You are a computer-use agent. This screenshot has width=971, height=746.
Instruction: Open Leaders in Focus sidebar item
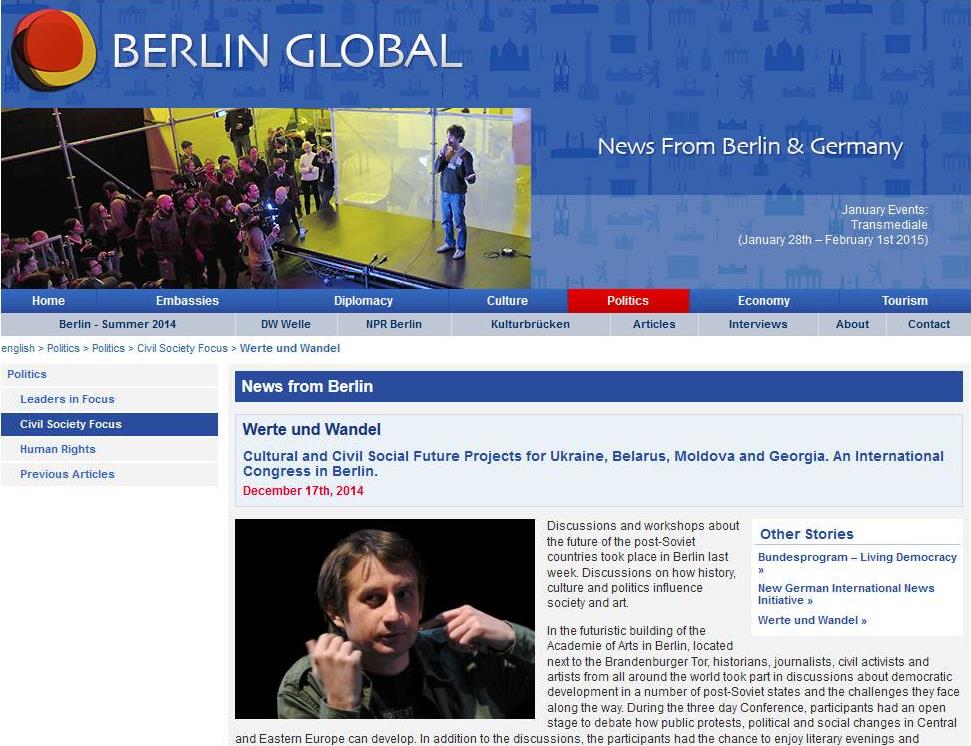(109, 399)
